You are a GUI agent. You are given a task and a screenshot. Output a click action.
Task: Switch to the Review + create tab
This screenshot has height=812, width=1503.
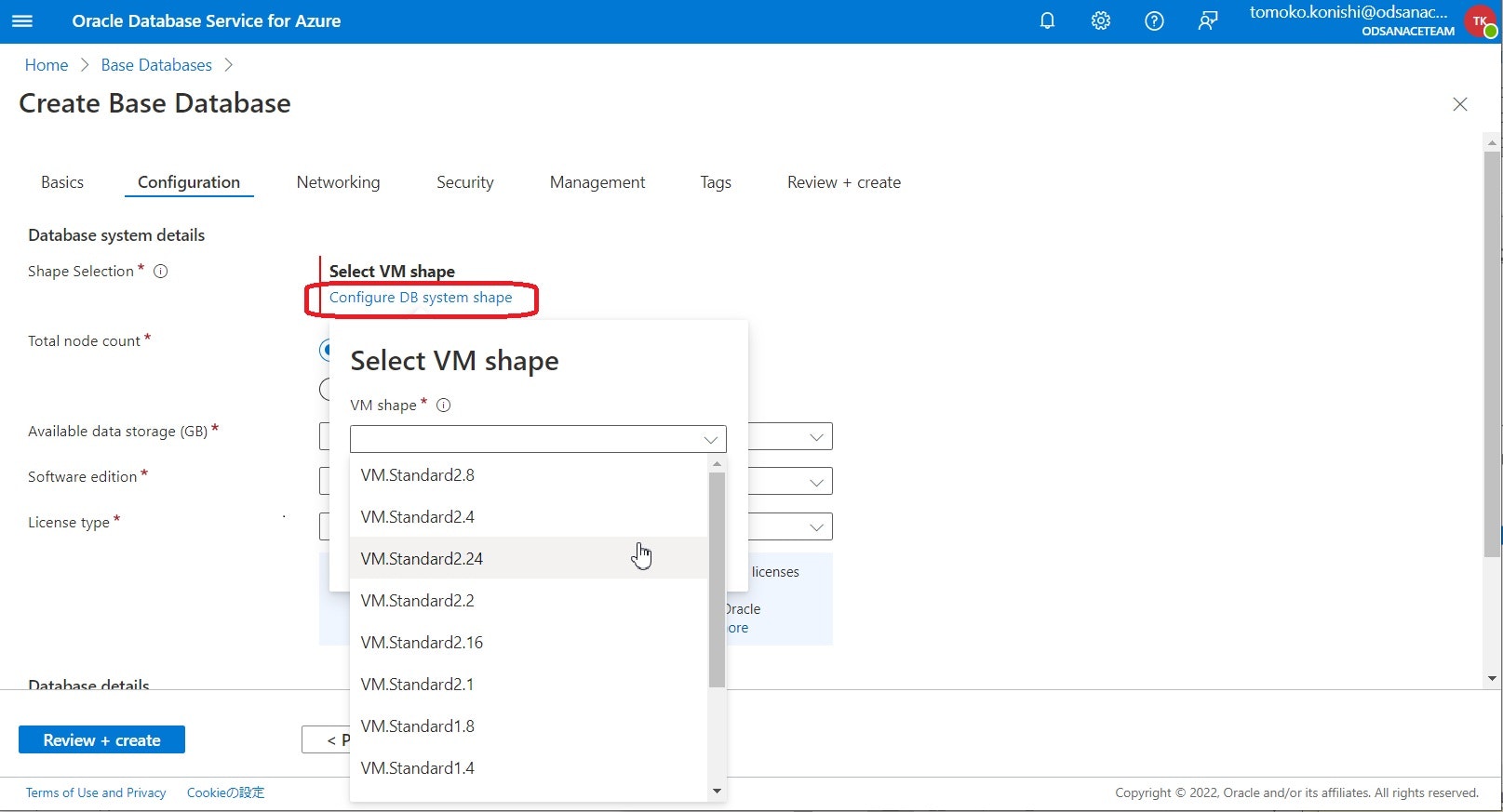pyautogui.click(x=844, y=182)
